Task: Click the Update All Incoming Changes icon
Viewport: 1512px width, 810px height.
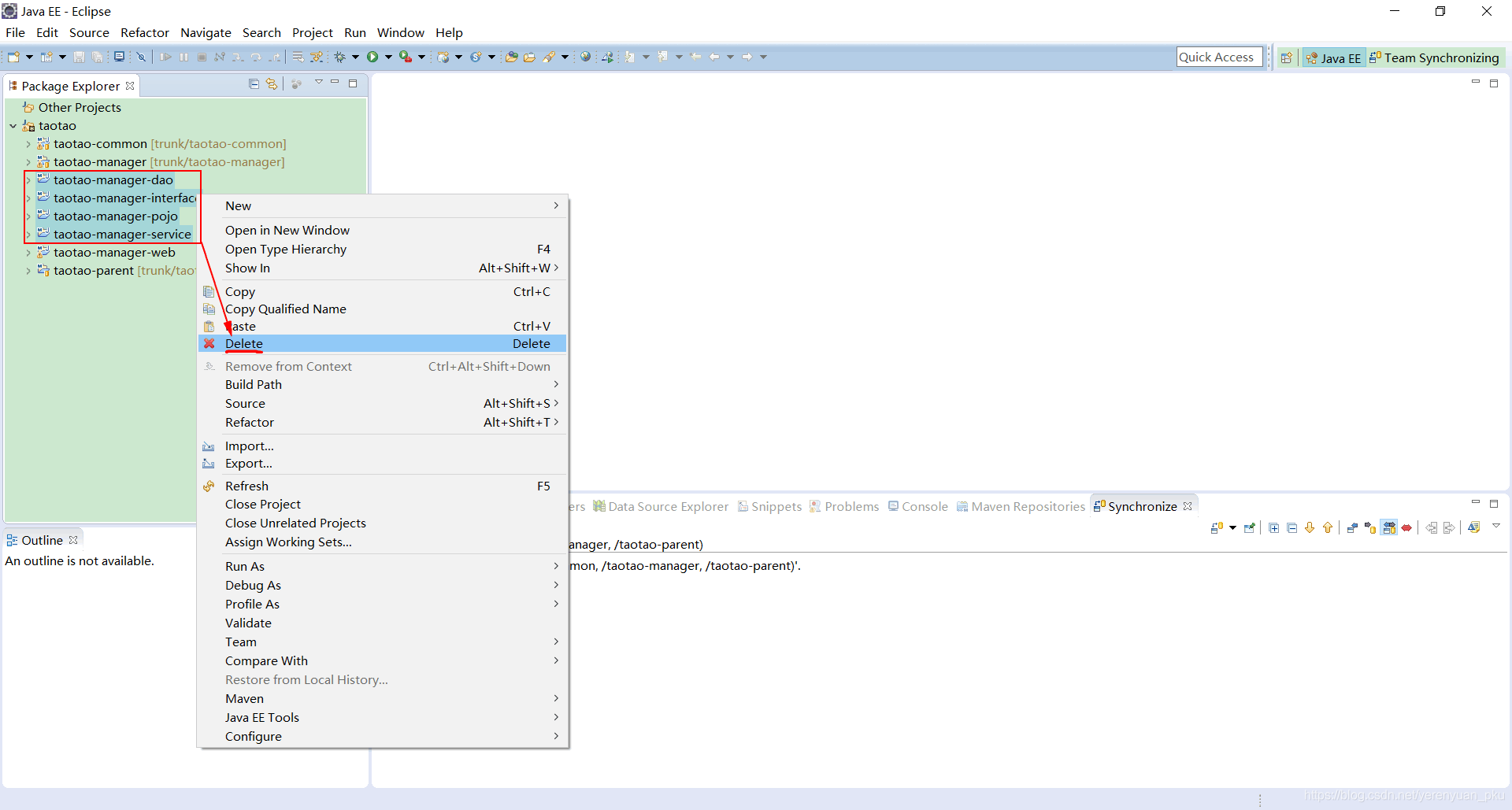Action: pos(1431,527)
